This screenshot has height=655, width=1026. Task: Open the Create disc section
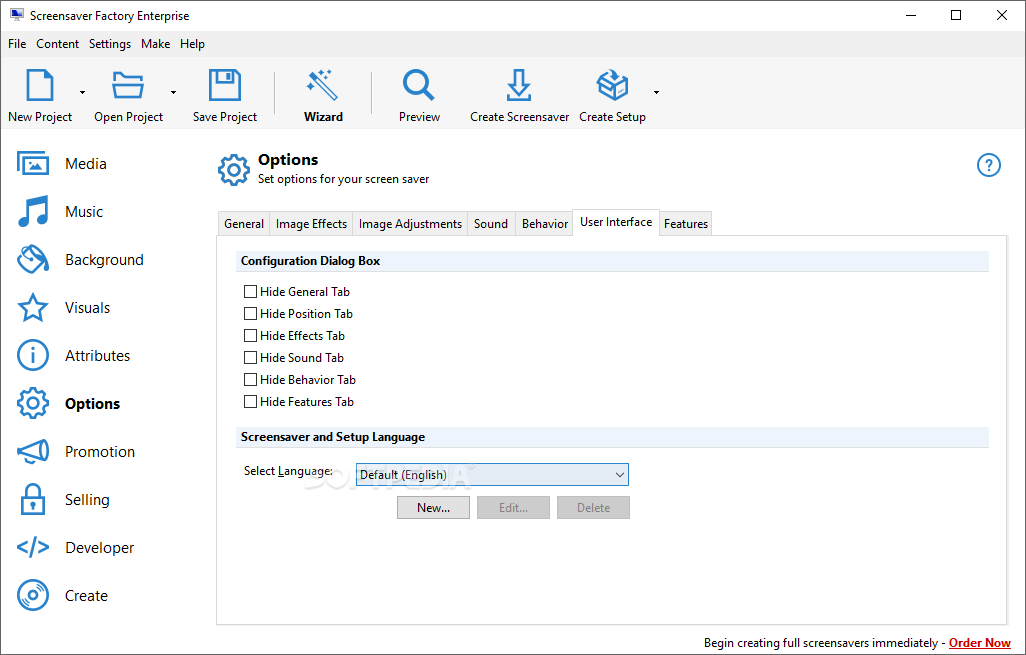pos(62,595)
